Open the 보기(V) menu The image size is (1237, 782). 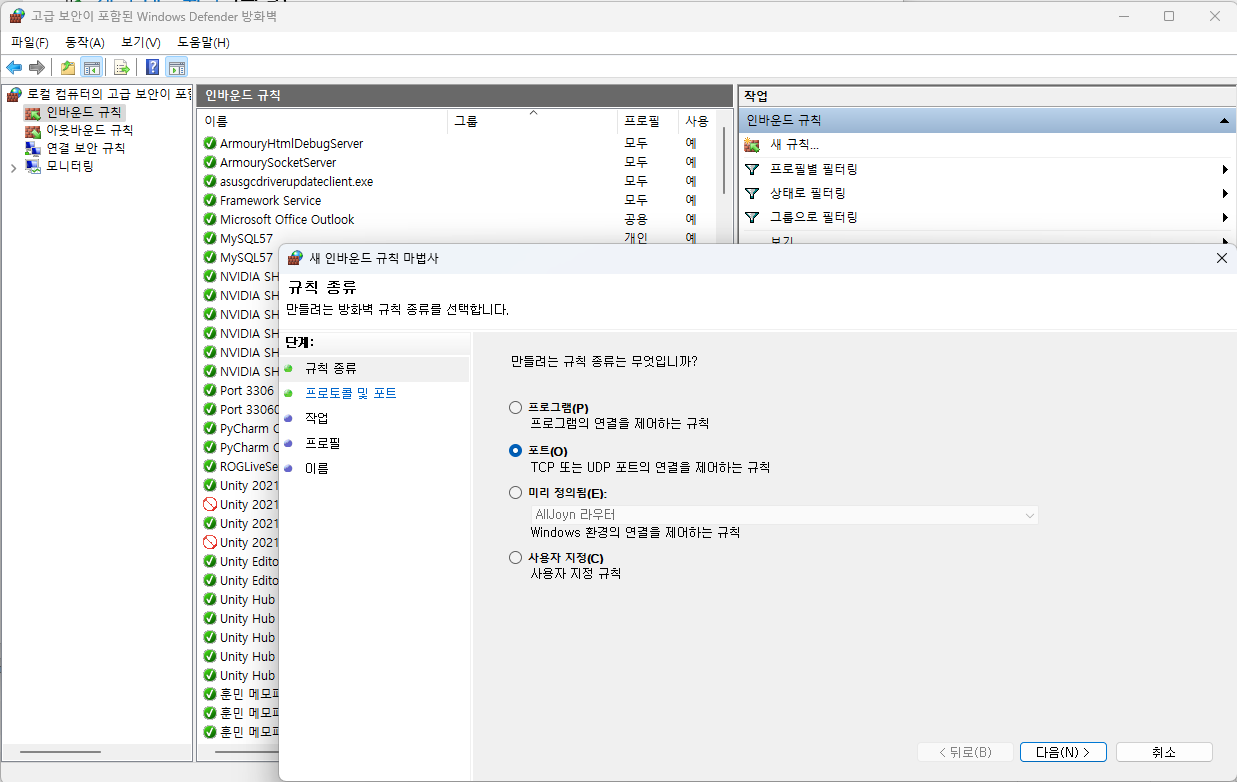[141, 42]
